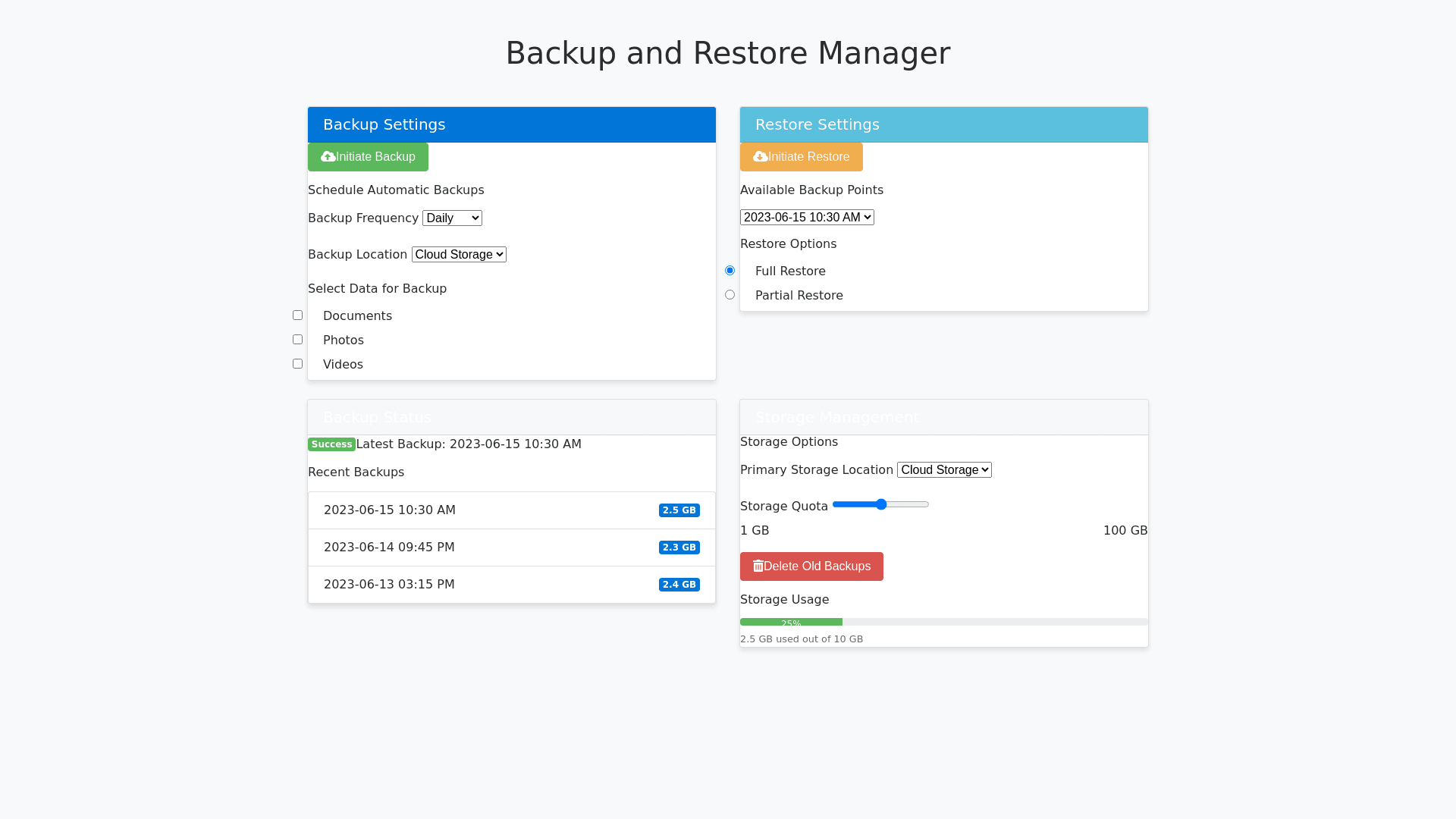Click the 2.5 GB size badge
The height and width of the screenshot is (819, 1456).
click(x=679, y=510)
